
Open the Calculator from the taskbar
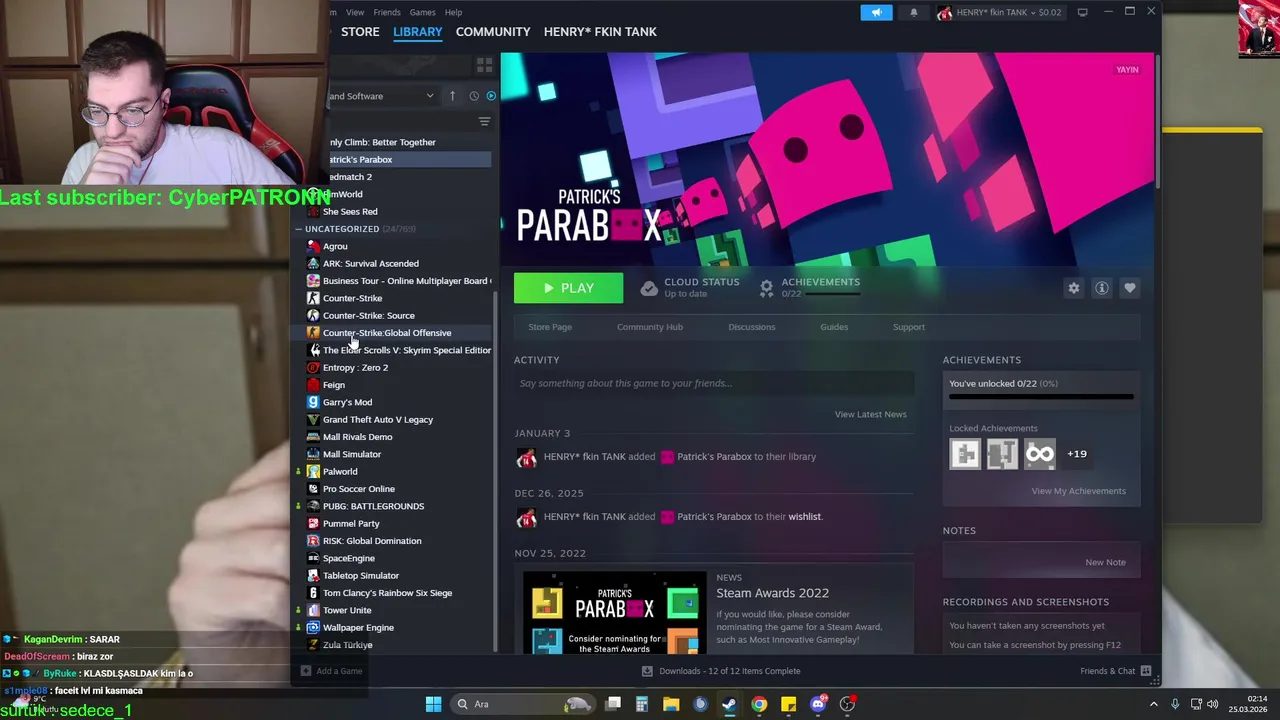point(642,704)
